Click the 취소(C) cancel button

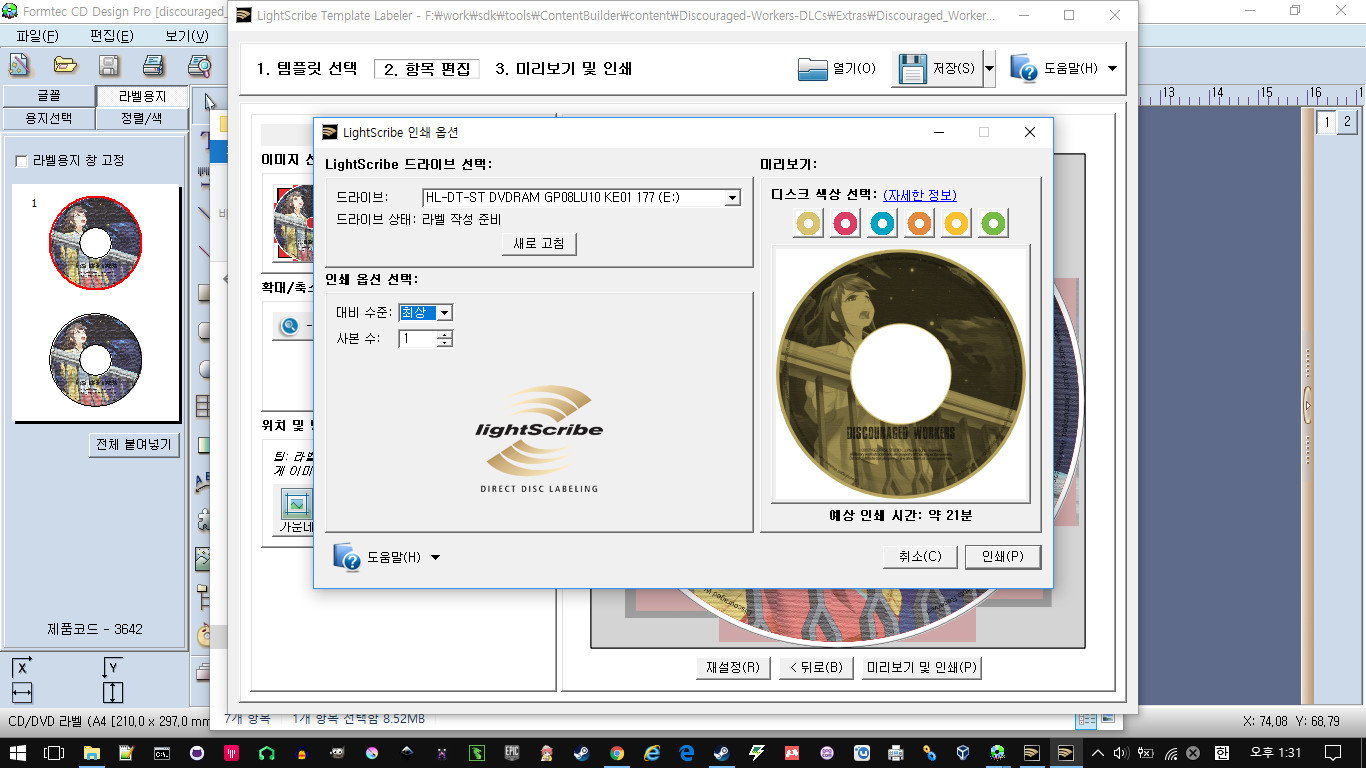click(x=920, y=557)
